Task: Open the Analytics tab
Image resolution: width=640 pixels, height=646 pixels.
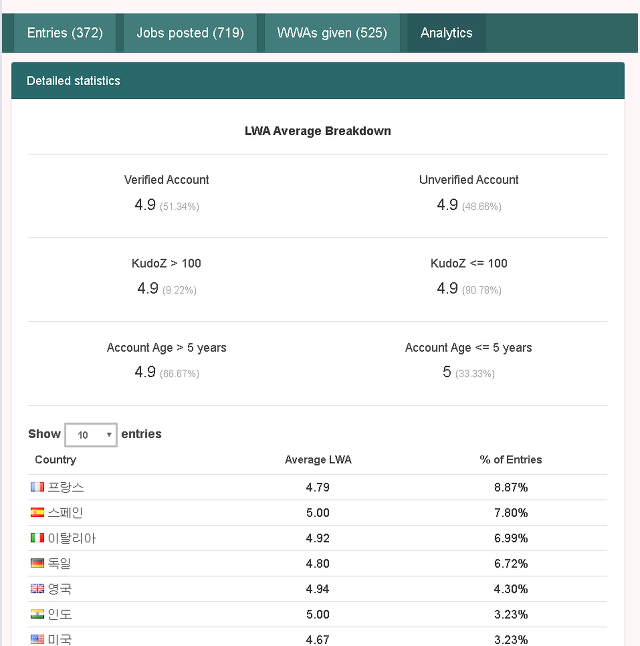Action: [446, 33]
